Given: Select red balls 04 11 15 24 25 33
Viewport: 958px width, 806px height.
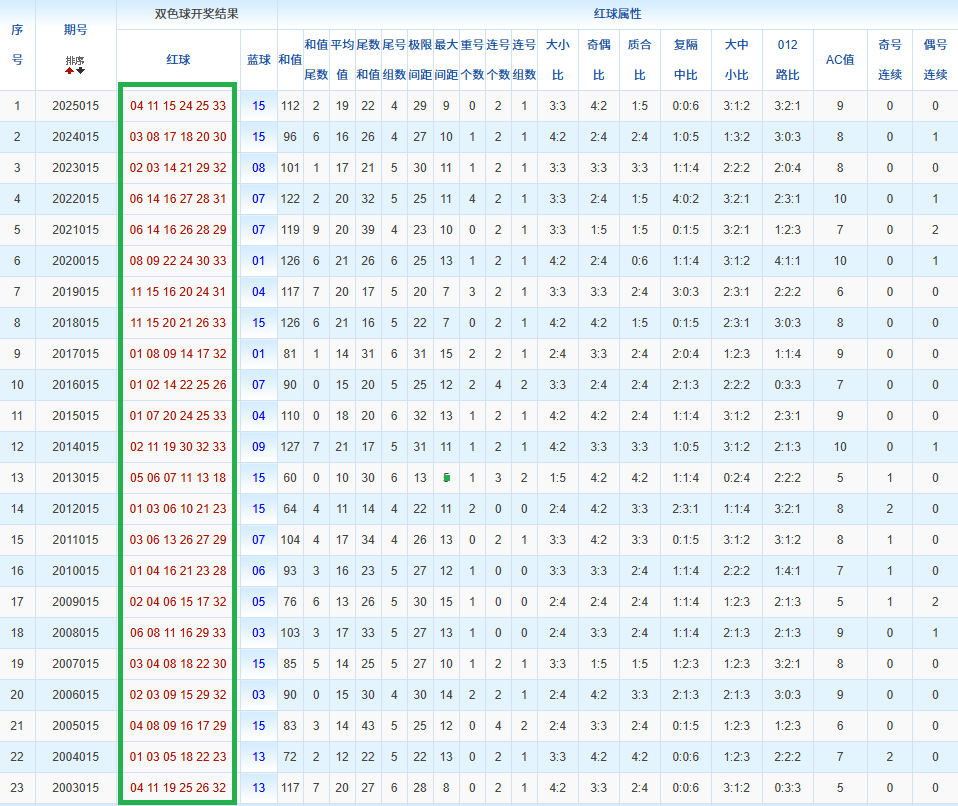Looking at the screenshot, I should pos(178,106).
